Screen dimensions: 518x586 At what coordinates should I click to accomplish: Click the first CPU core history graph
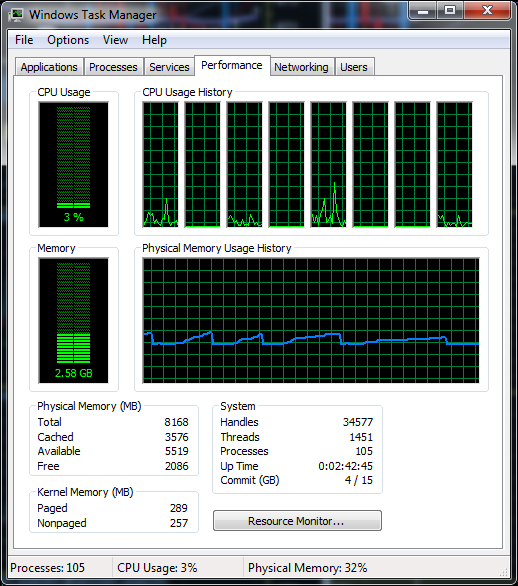161,164
